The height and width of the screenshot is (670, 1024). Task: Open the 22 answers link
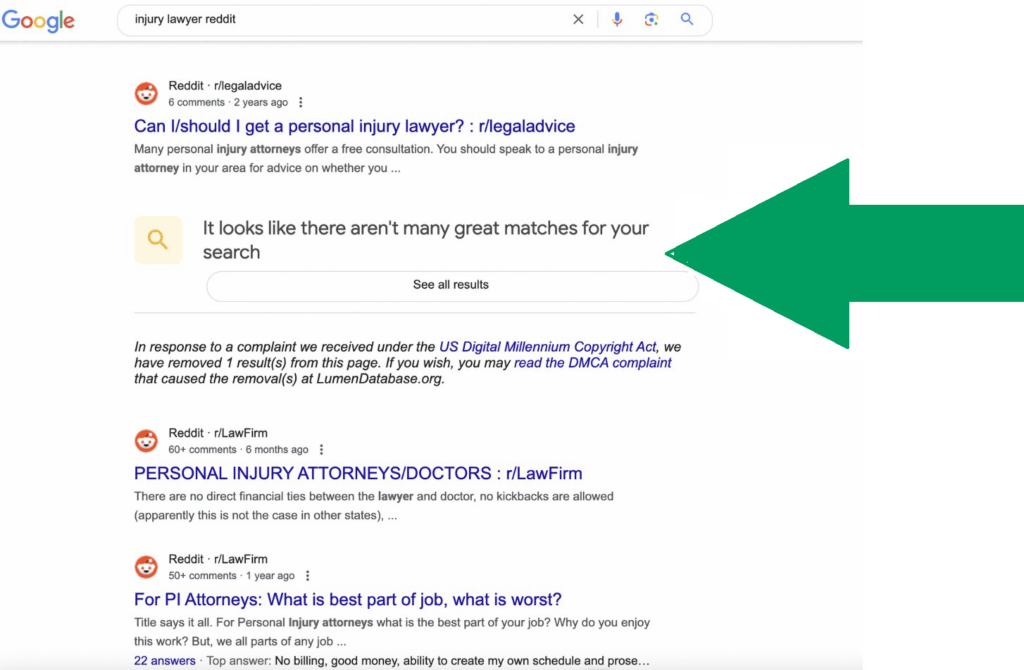tap(165, 661)
